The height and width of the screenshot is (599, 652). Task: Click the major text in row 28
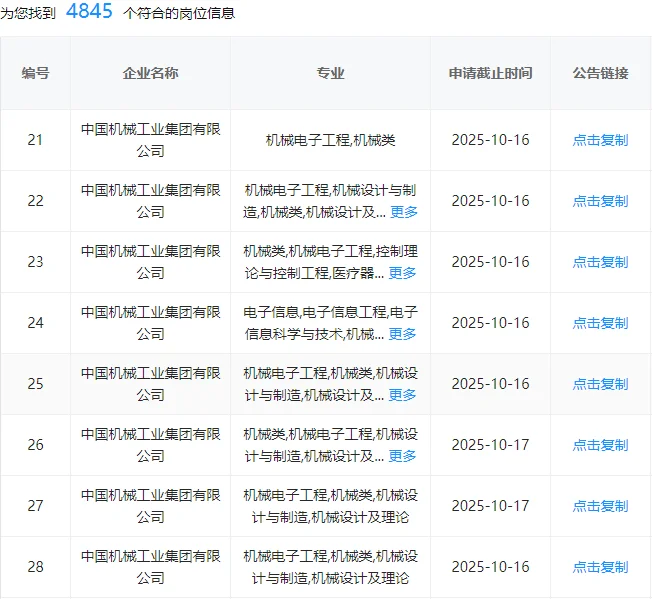coord(330,567)
